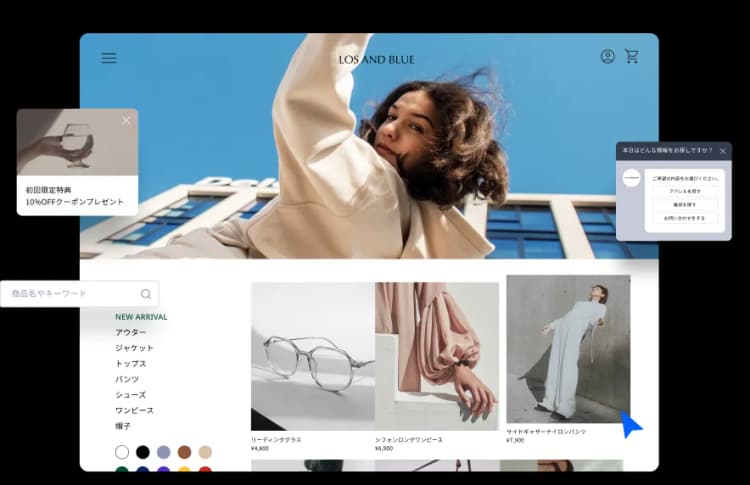Choose the brown color swatch

[184, 452]
